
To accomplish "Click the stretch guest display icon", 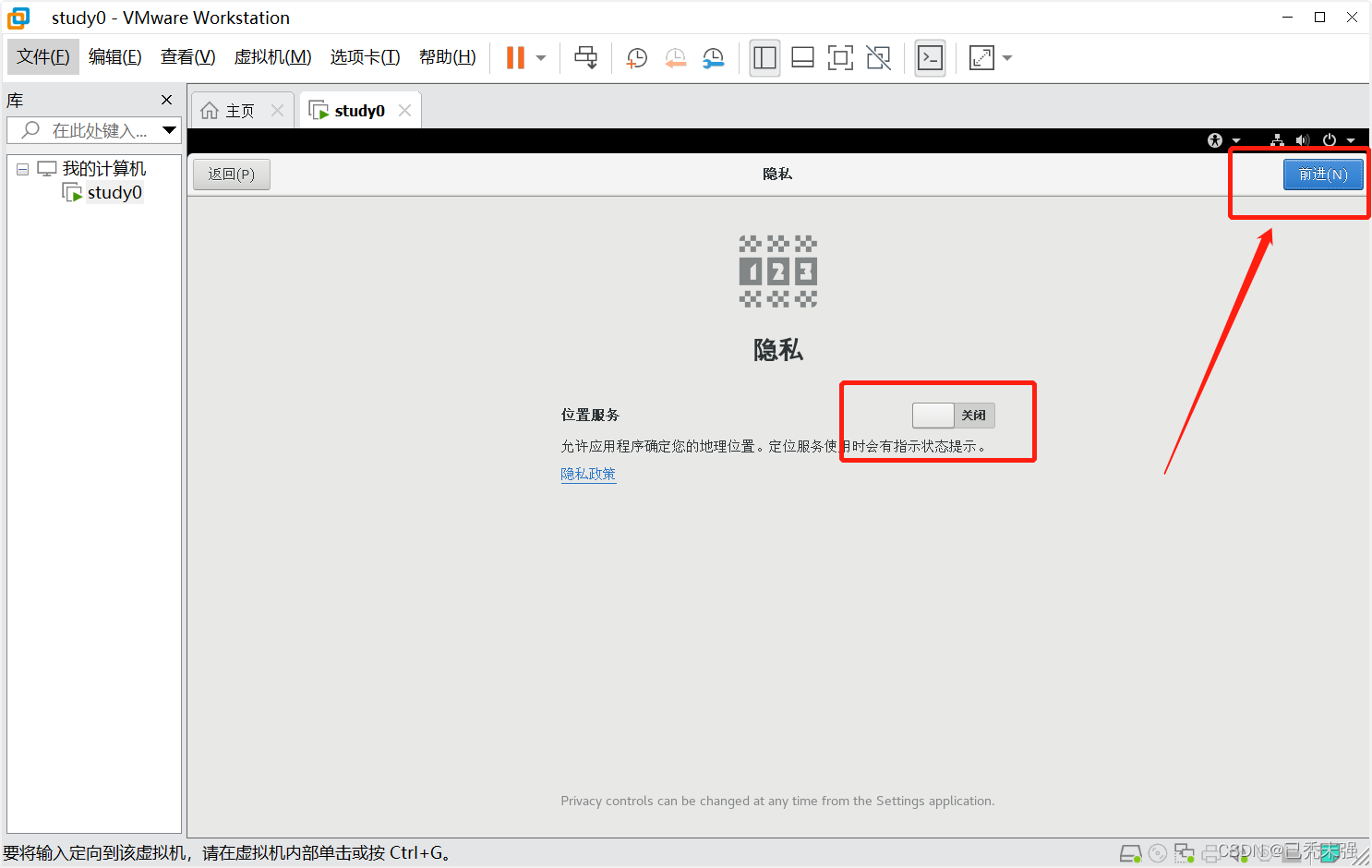I will [981, 57].
